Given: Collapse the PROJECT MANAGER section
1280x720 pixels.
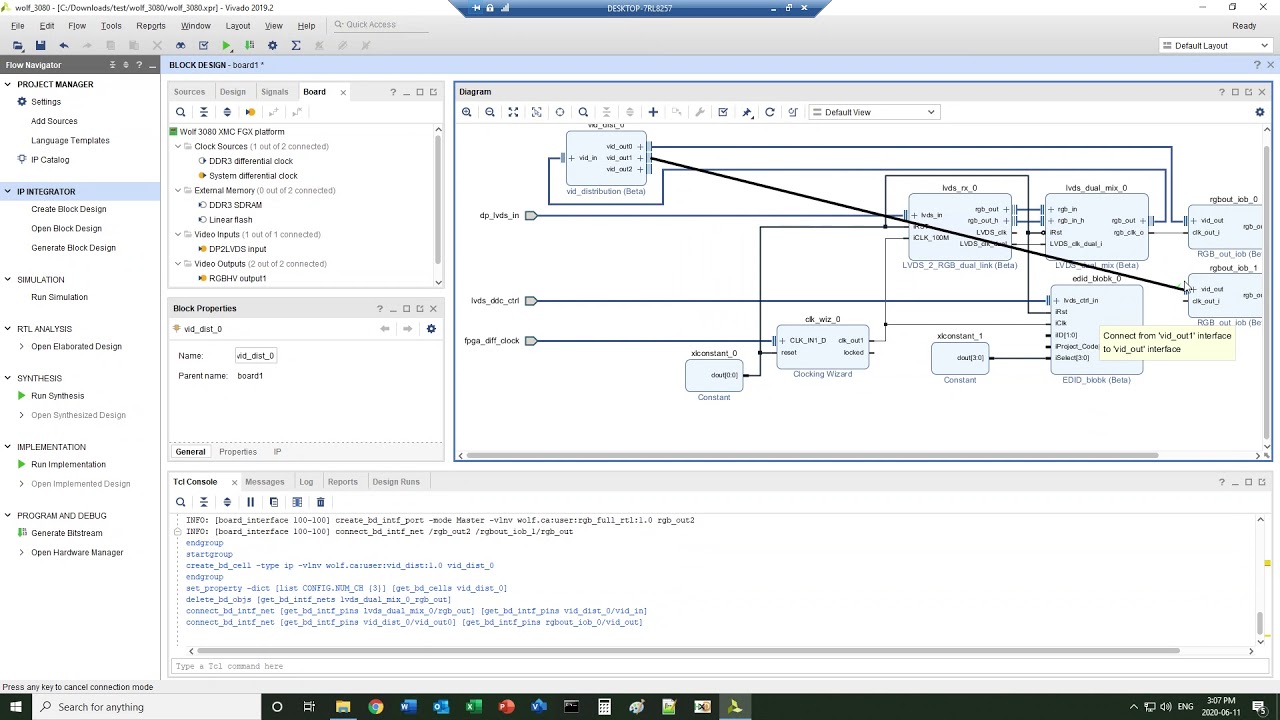Looking at the screenshot, I should pos(9,85).
